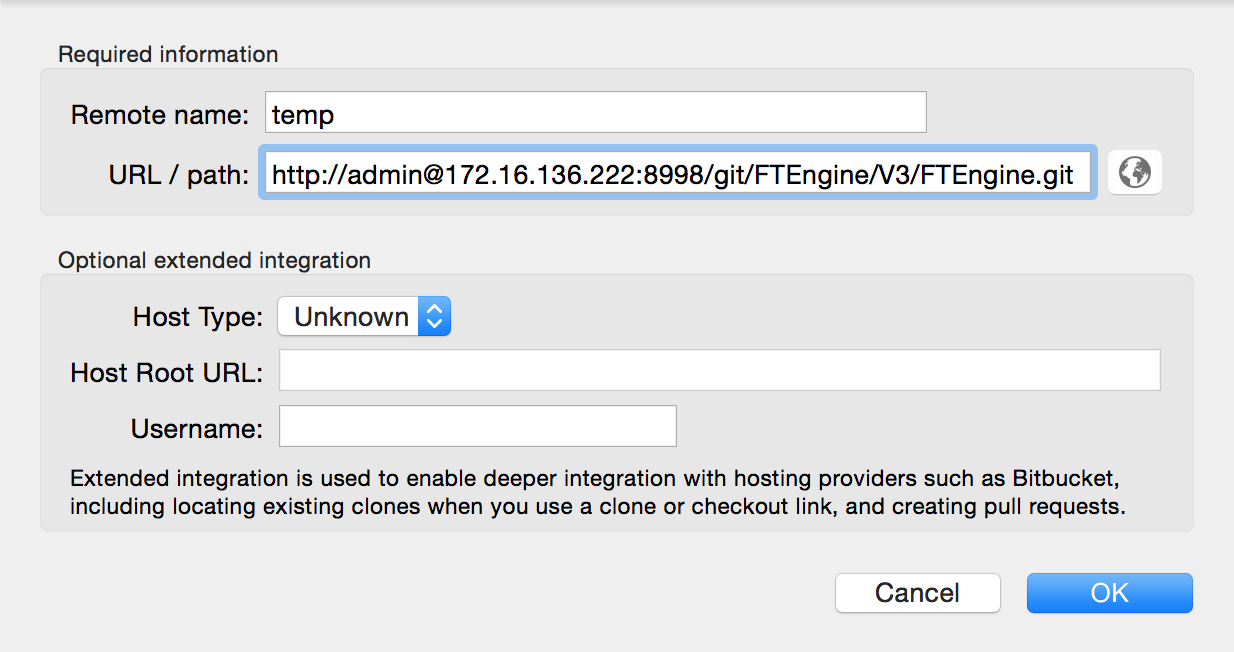Image resolution: width=1234 pixels, height=652 pixels.
Task: Click the "Host Root URL:" label
Action: coord(166,373)
